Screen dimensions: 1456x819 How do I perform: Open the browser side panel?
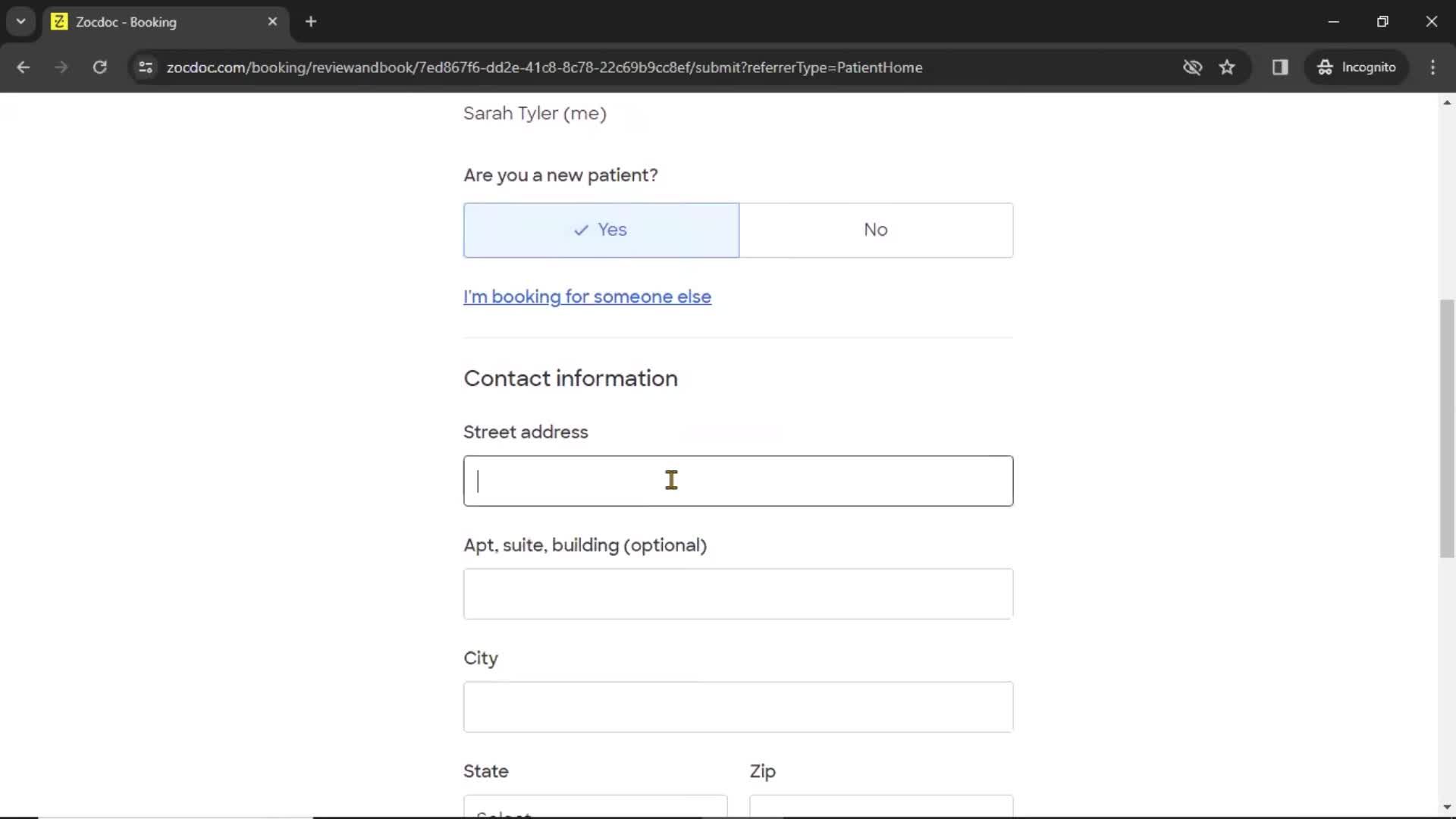click(1280, 67)
